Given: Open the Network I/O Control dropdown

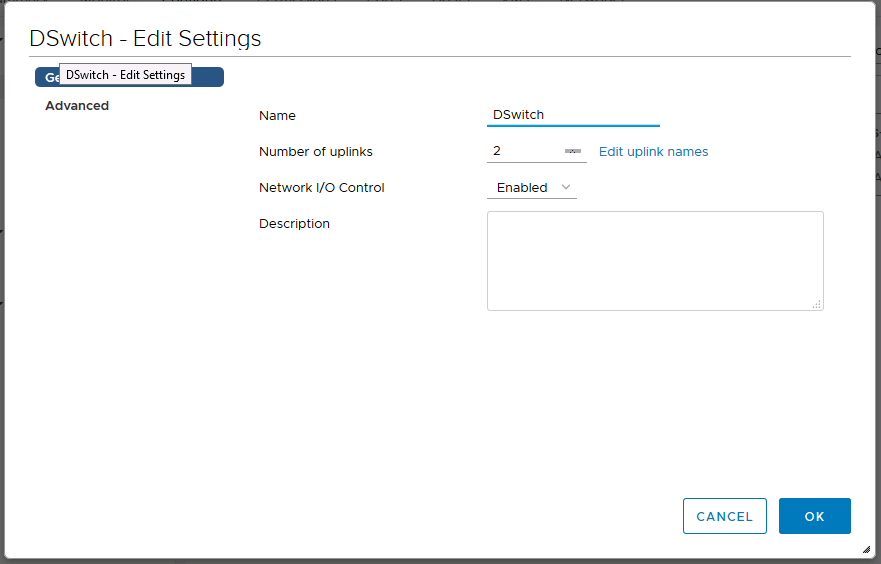Looking at the screenshot, I should (x=532, y=188).
